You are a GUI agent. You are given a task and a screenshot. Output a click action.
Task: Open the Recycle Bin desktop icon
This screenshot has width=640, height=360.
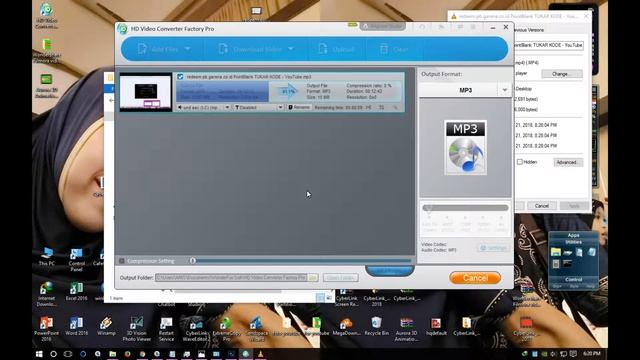(376, 326)
